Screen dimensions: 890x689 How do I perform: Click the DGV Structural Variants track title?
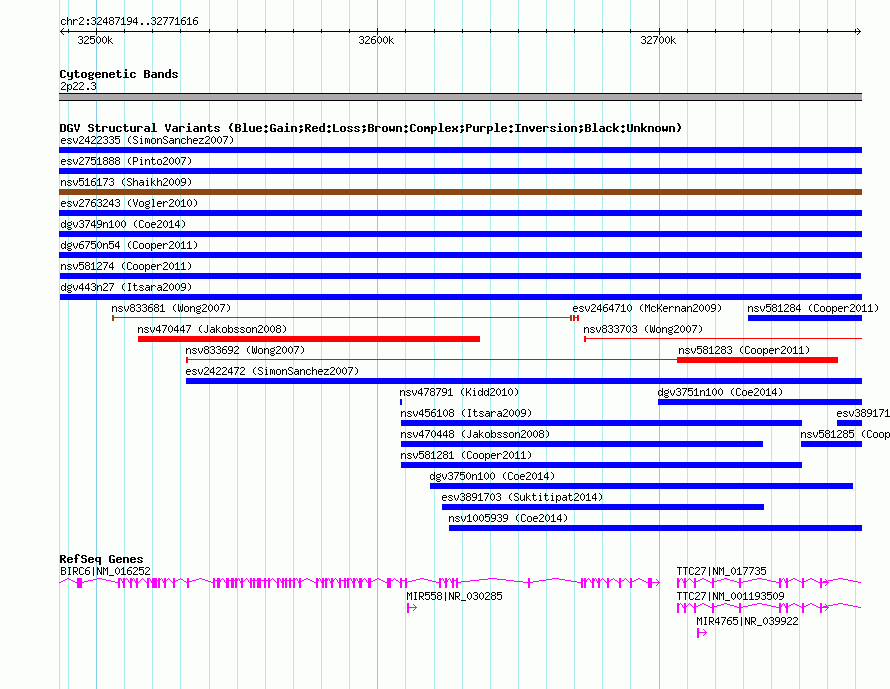click(x=370, y=128)
